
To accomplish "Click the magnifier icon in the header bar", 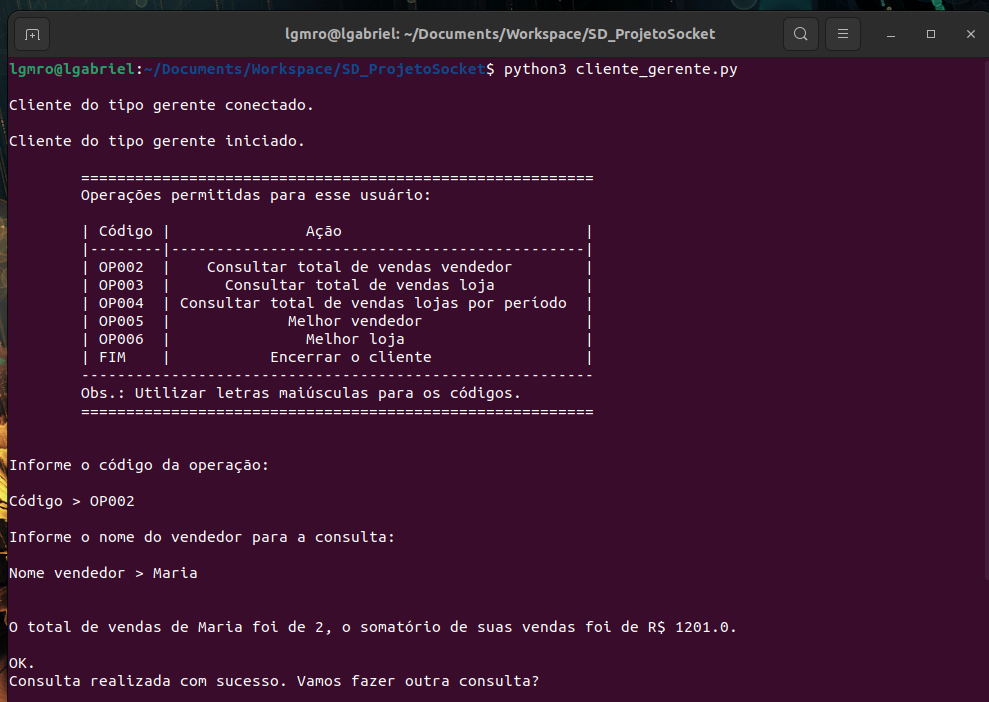I will (800, 33).
